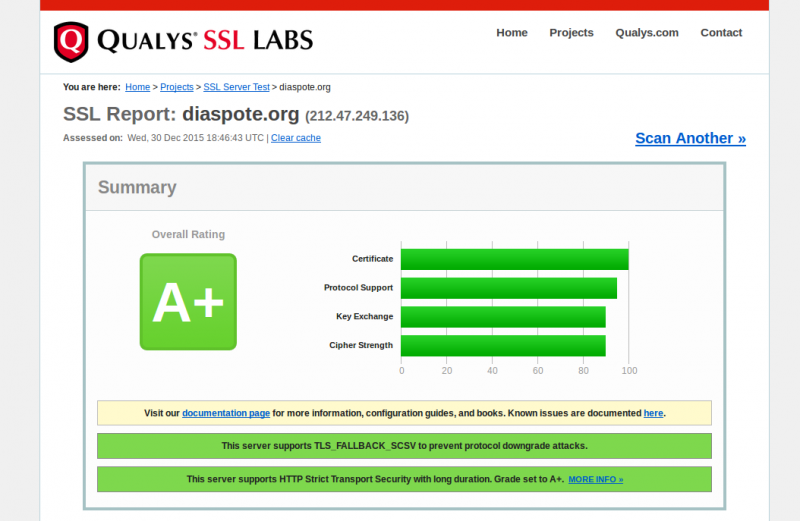Open the documentation page link
Image resolution: width=800 pixels, height=521 pixels.
[x=226, y=413]
